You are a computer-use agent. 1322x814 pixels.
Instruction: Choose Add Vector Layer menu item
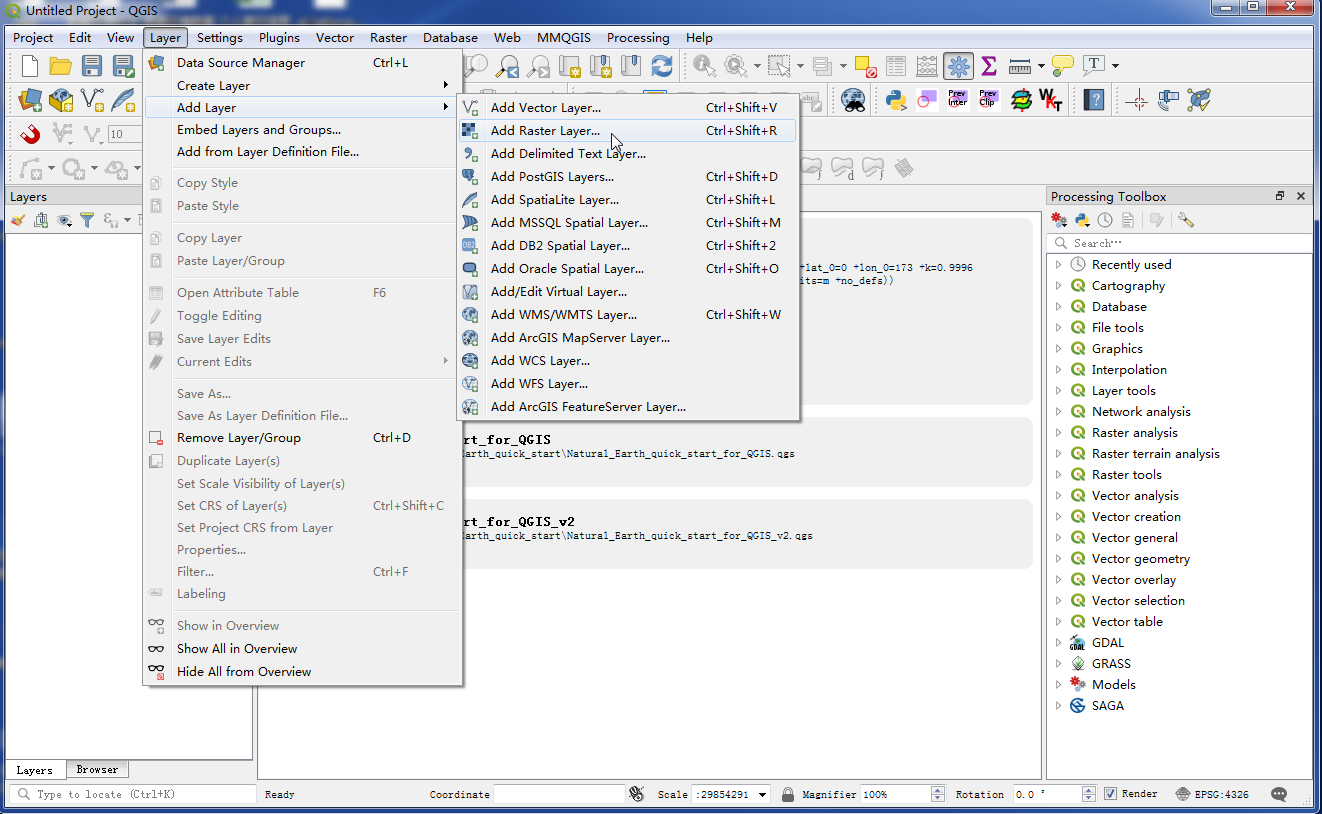628,108
